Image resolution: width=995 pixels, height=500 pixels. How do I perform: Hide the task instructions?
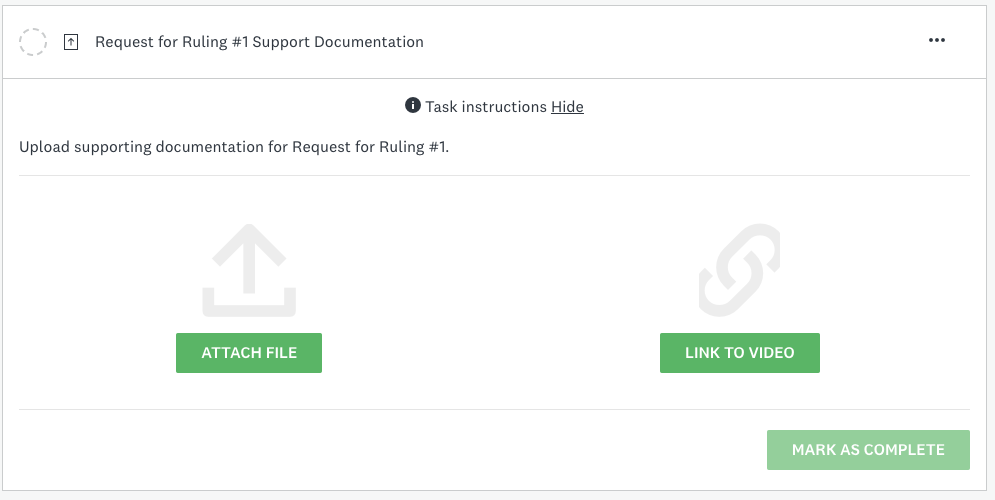coord(567,107)
